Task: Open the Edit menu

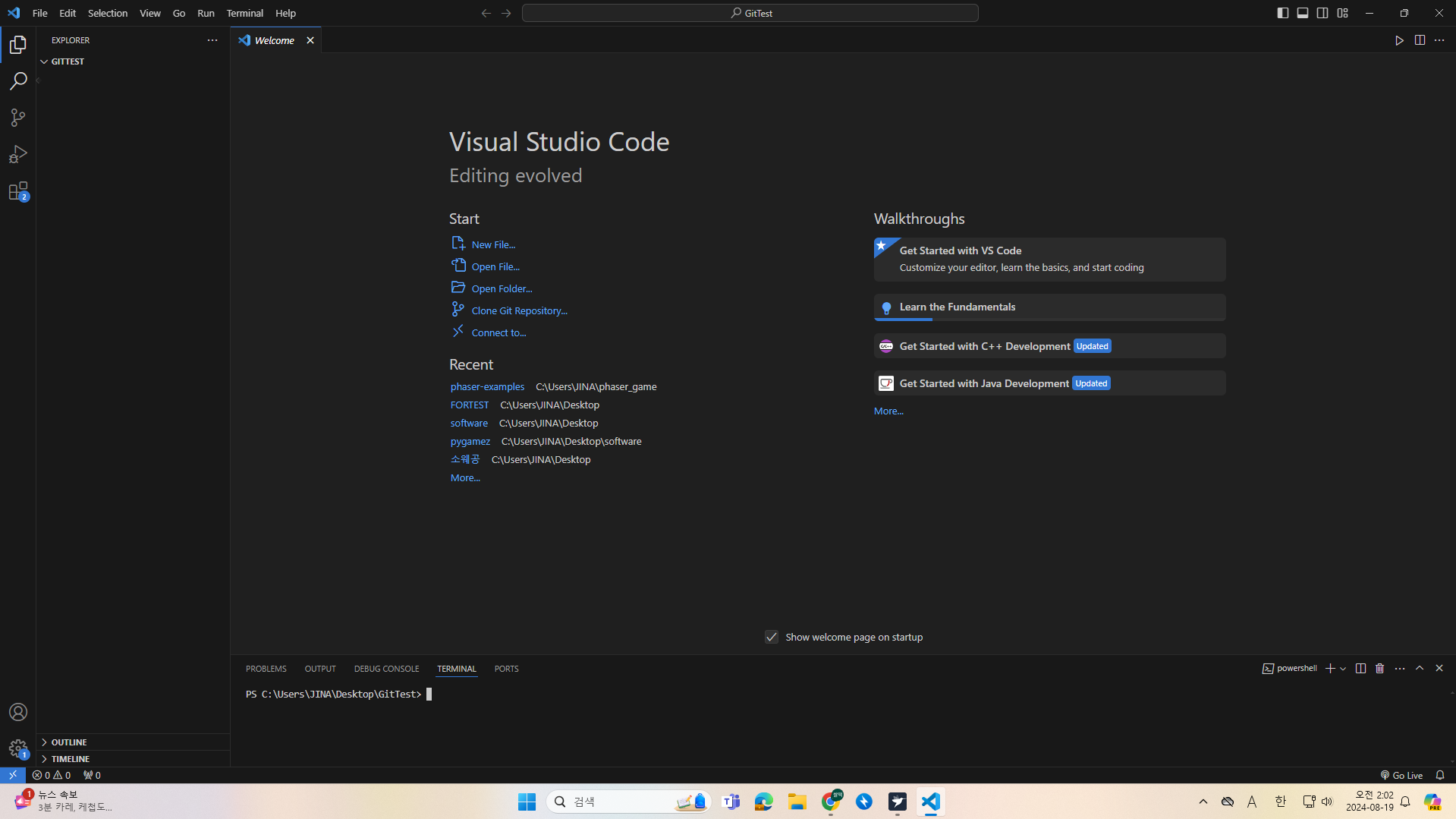Action: [68, 13]
